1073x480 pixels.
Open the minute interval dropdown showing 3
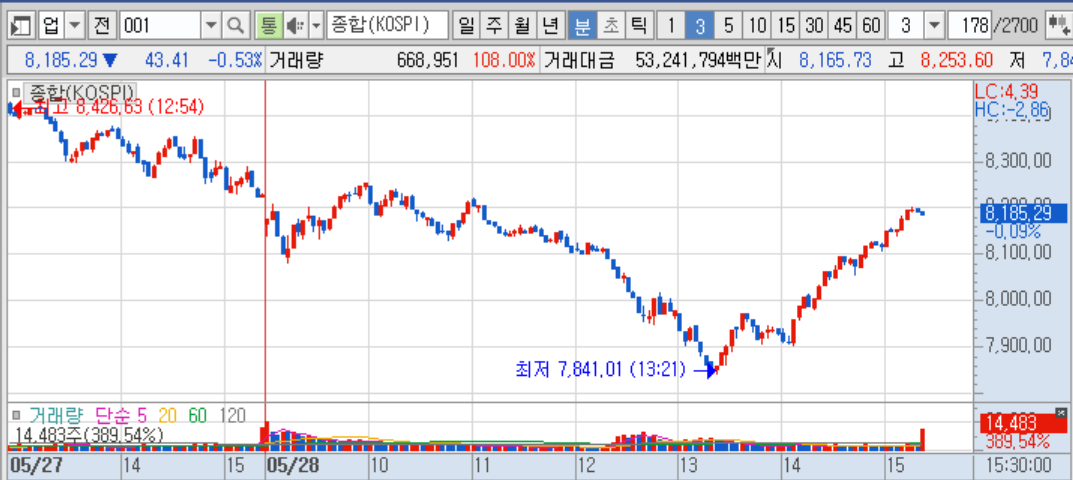coord(933,27)
